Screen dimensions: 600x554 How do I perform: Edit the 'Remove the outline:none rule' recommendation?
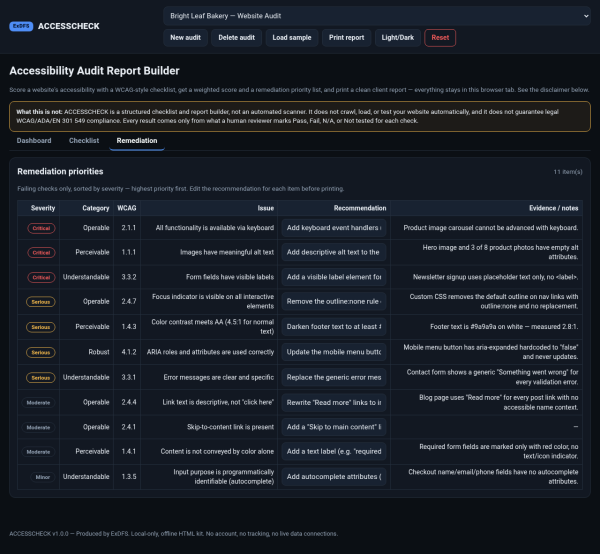[334, 301]
